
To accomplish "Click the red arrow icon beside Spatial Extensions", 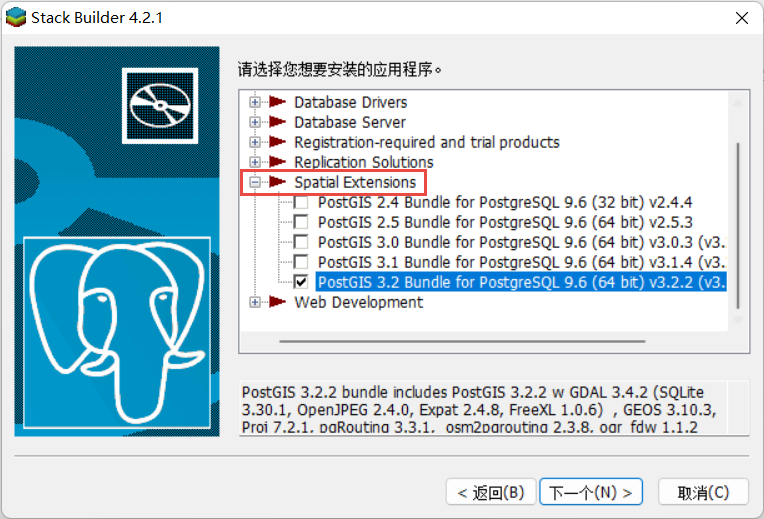I will (x=277, y=182).
